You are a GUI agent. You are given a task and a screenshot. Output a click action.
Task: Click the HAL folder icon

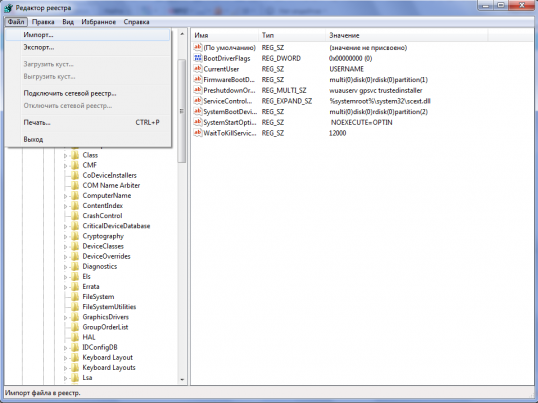pos(75,337)
